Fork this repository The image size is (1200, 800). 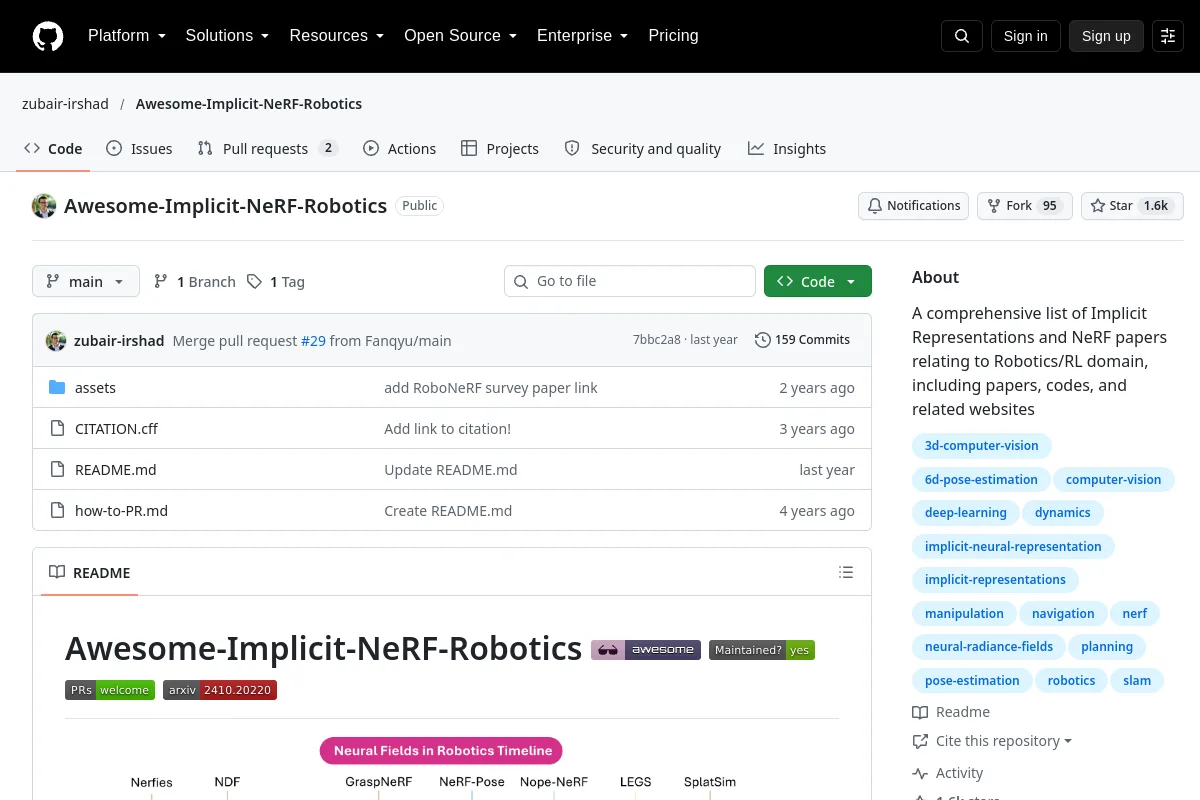tap(1024, 206)
